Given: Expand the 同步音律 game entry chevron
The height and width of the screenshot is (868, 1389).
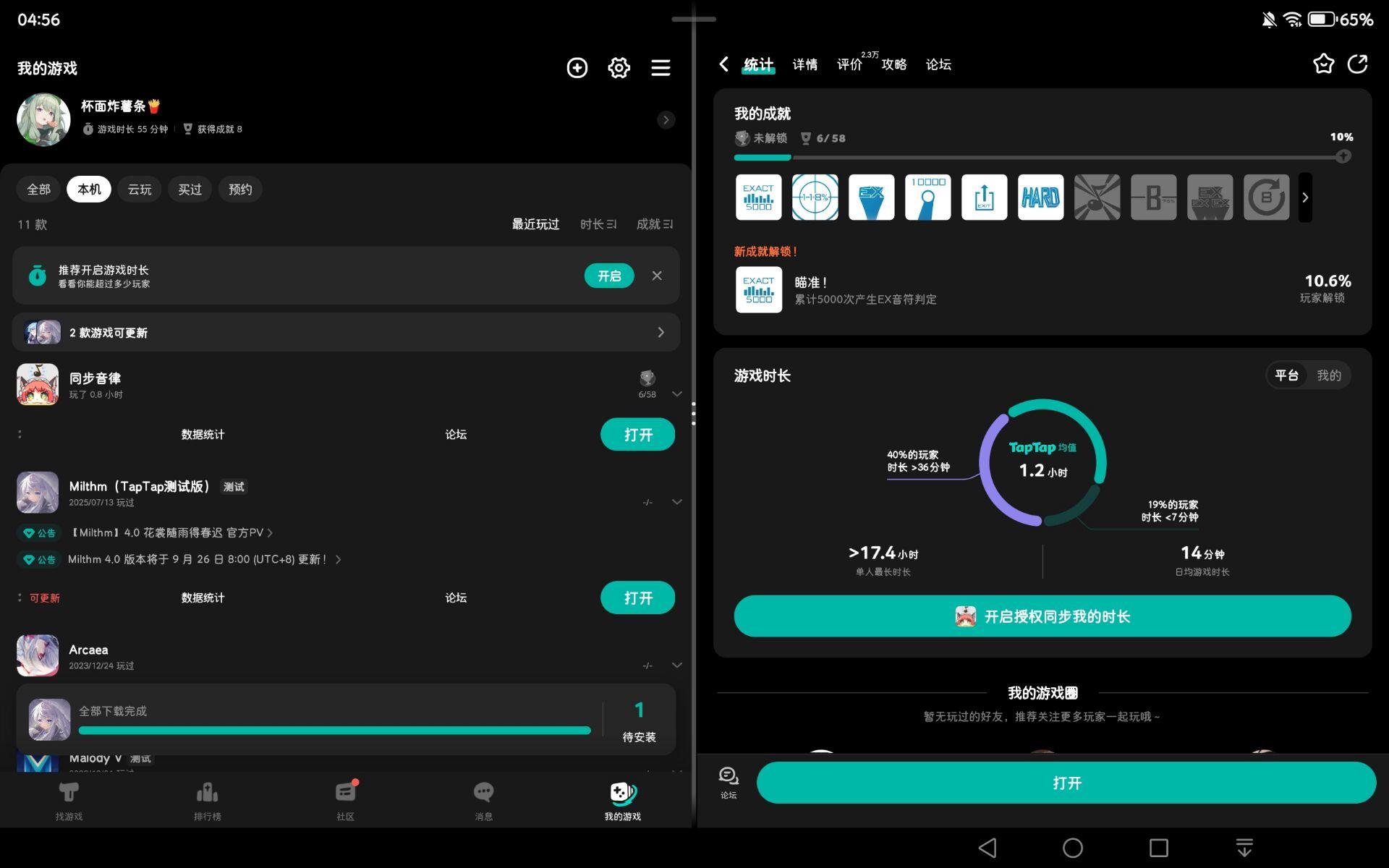Looking at the screenshot, I should [x=676, y=394].
